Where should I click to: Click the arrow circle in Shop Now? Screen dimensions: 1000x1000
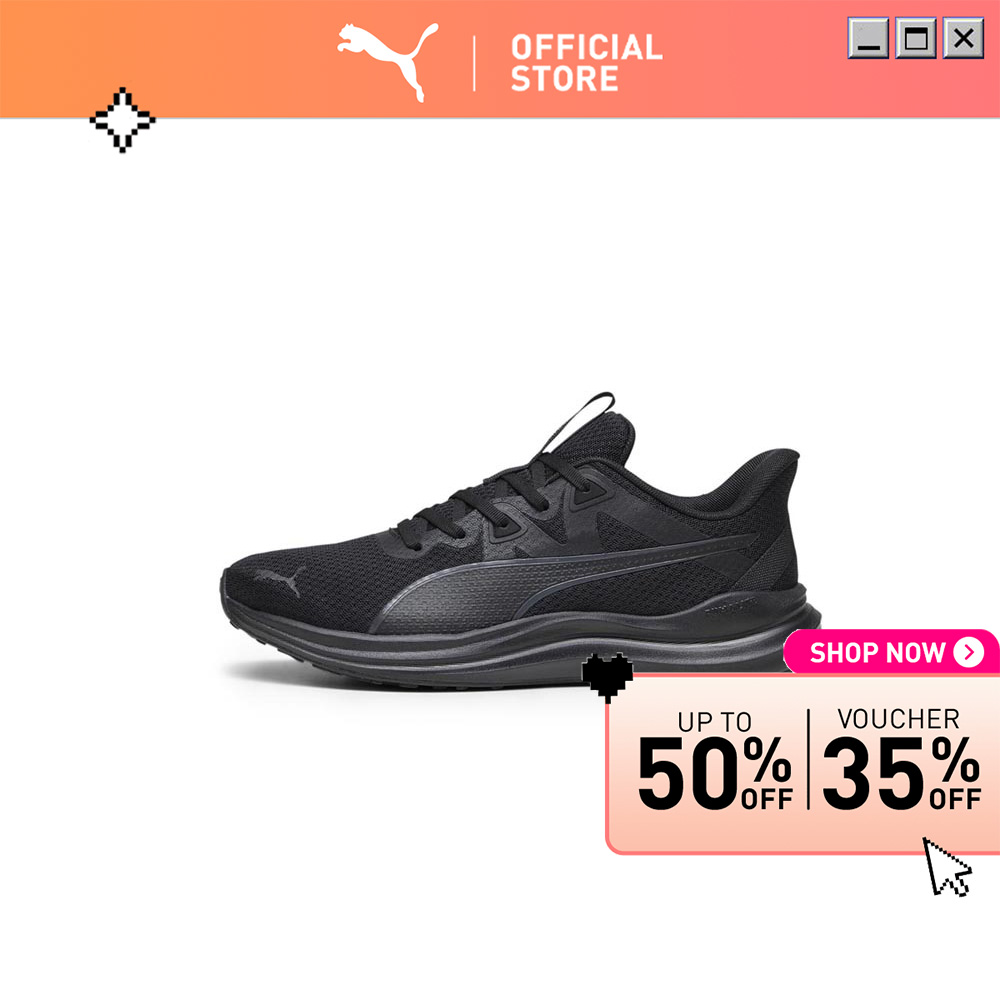(969, 652)
